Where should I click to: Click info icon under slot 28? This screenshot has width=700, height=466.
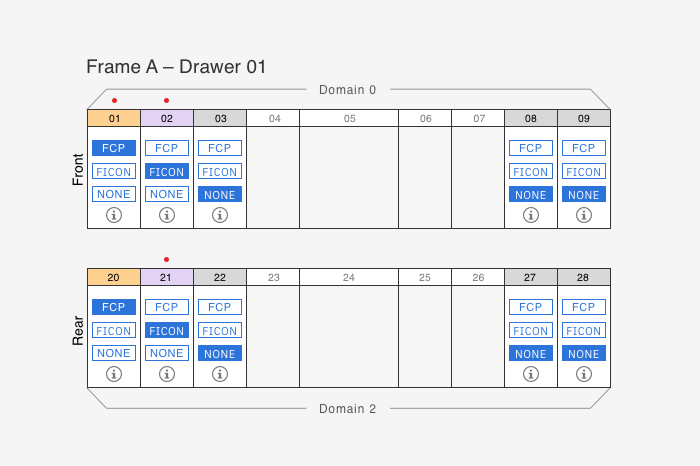tap(584, 374)
